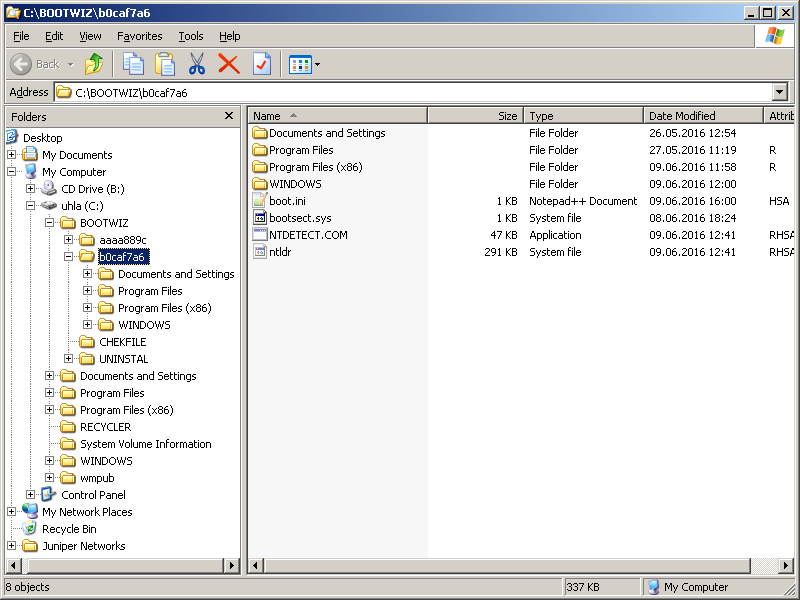Select CD Drive (B:) icon
The image size is (800, 600).
click(x=49, y=188)
